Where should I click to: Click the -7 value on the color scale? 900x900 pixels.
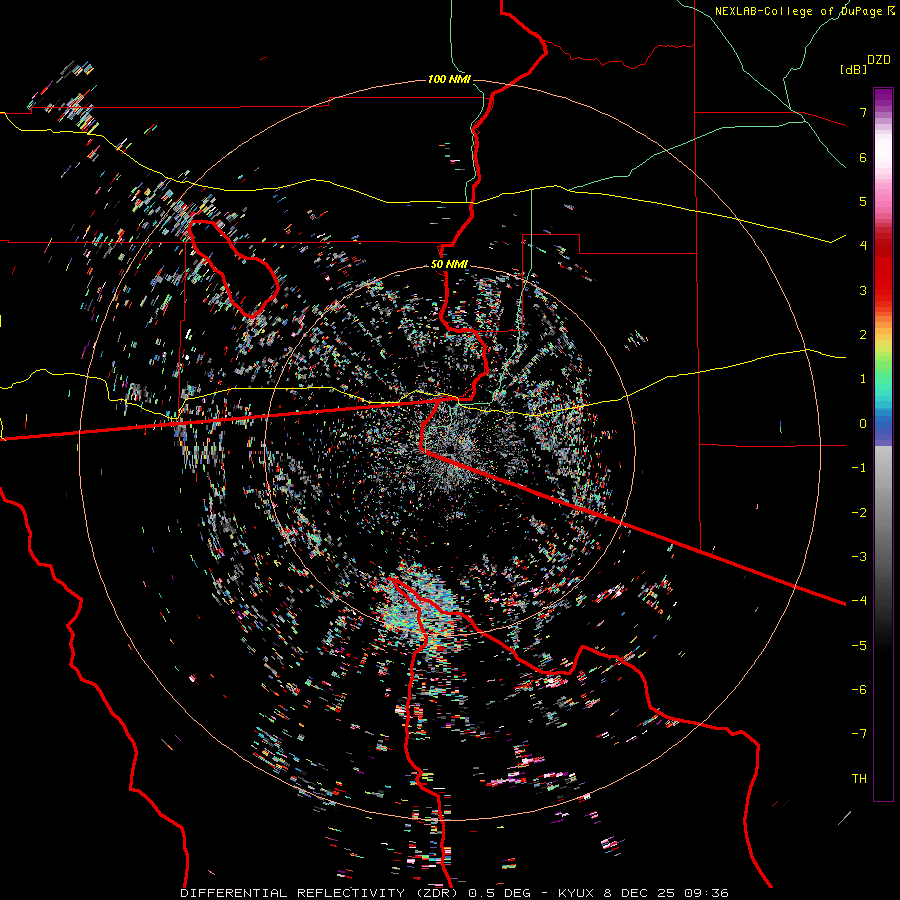859,734
